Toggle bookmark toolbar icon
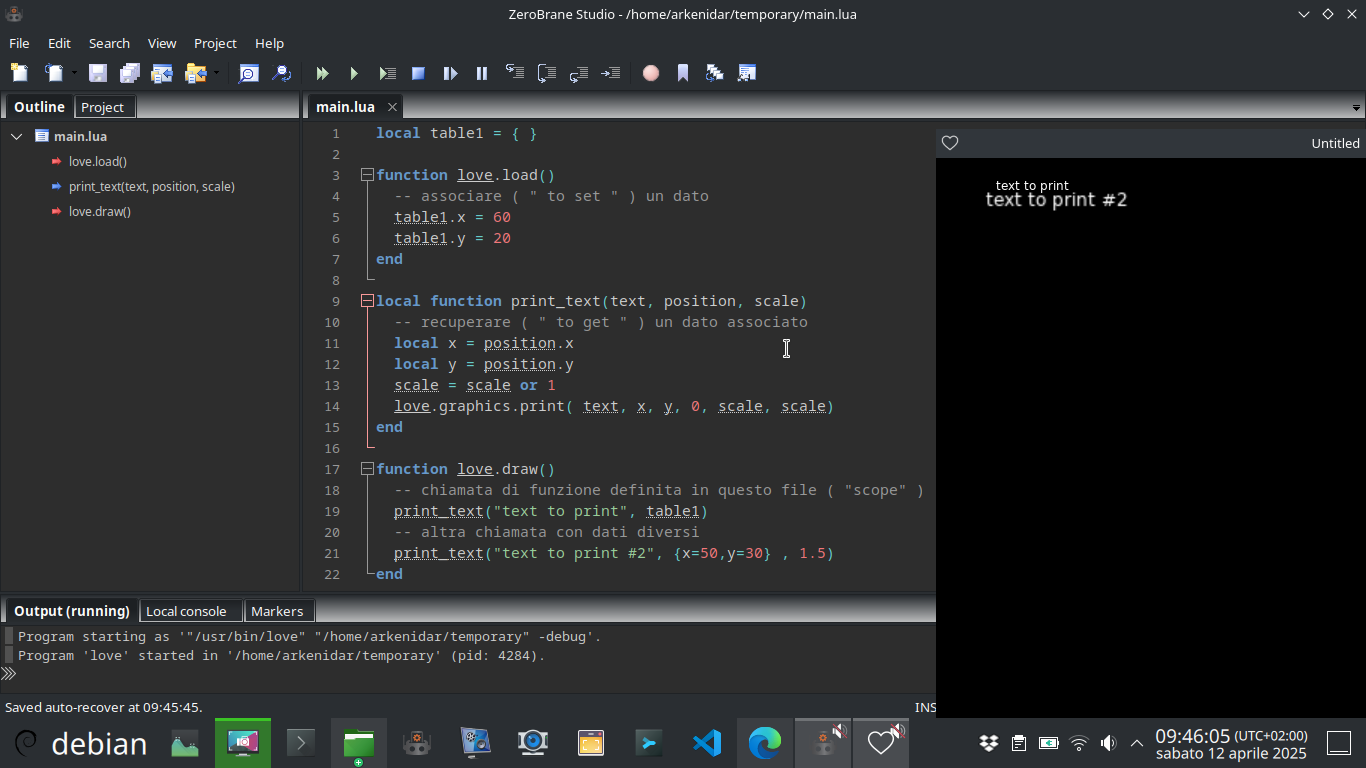 click(x=683, y=73)
